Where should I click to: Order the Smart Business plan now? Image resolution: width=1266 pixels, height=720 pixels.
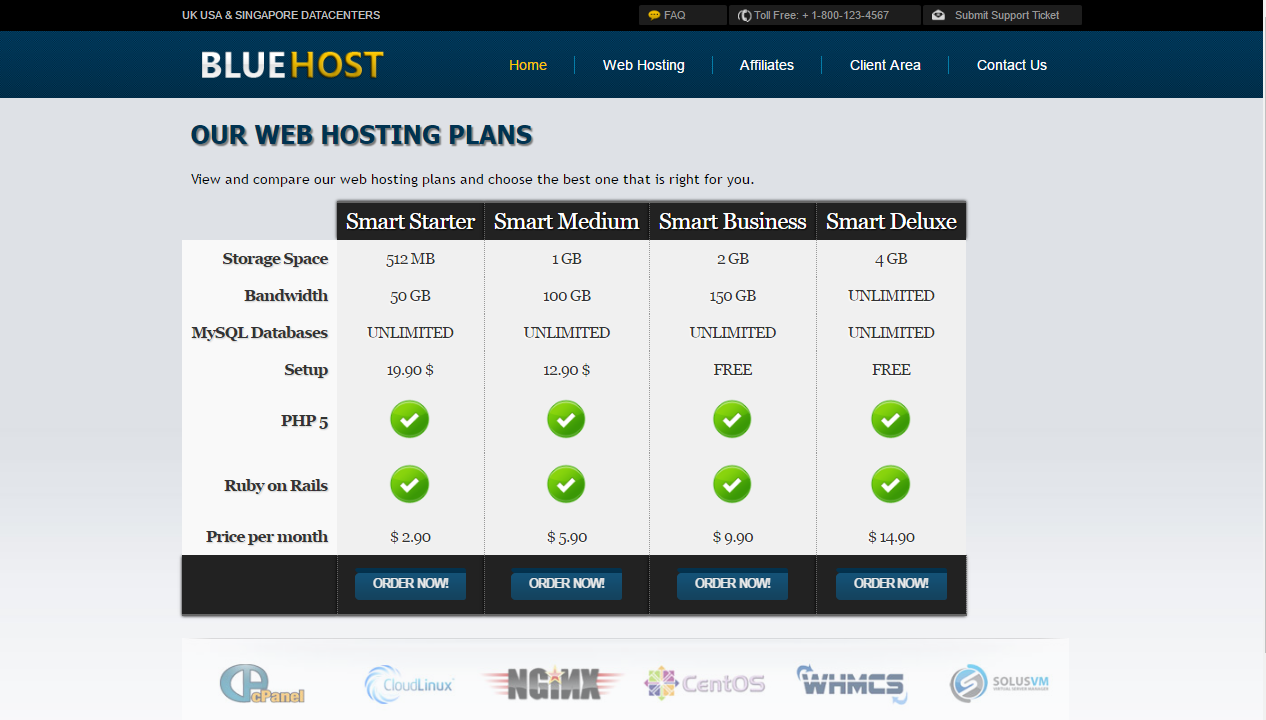732,584
